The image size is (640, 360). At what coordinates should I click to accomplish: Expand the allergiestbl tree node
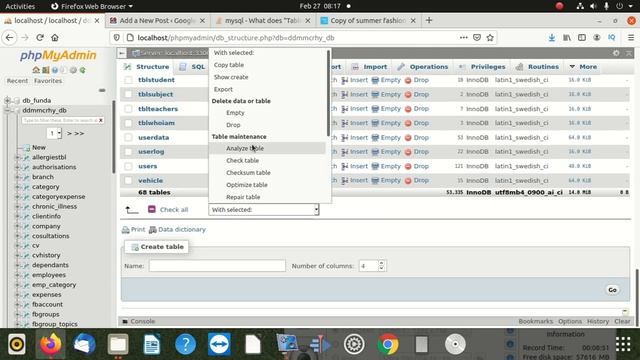pyautogui.click(x=18, y=157)
